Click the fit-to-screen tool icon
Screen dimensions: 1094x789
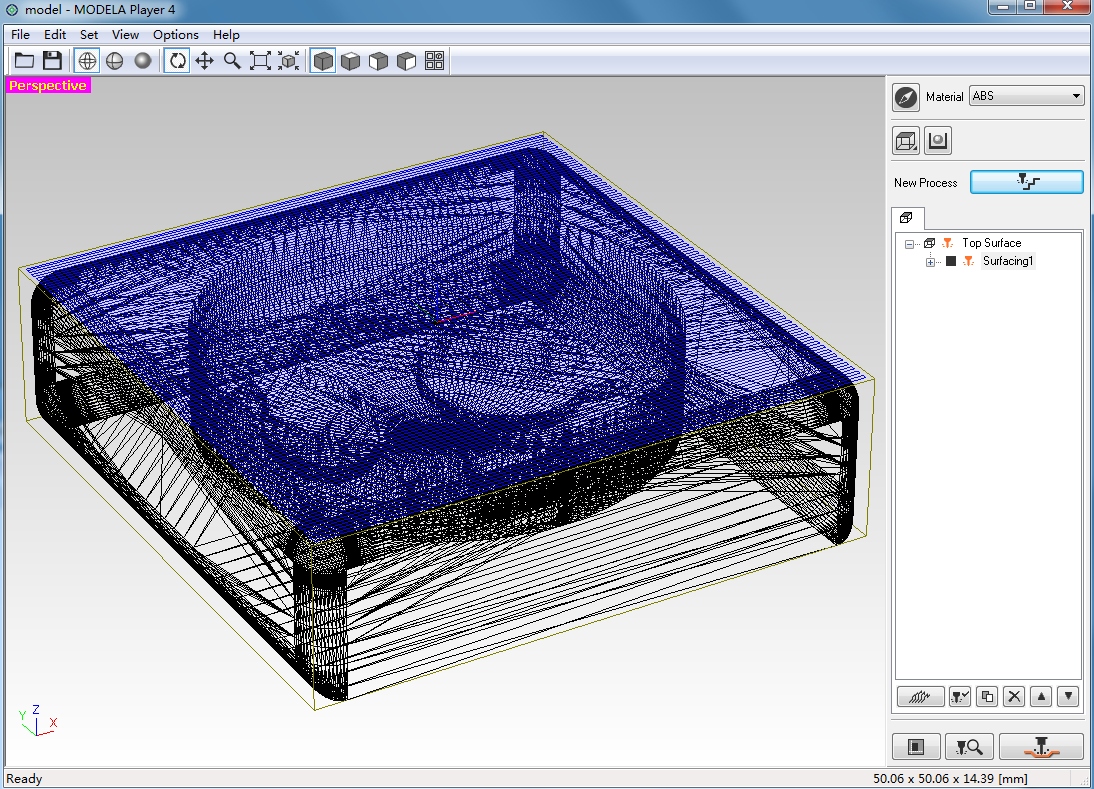[260, 61]
